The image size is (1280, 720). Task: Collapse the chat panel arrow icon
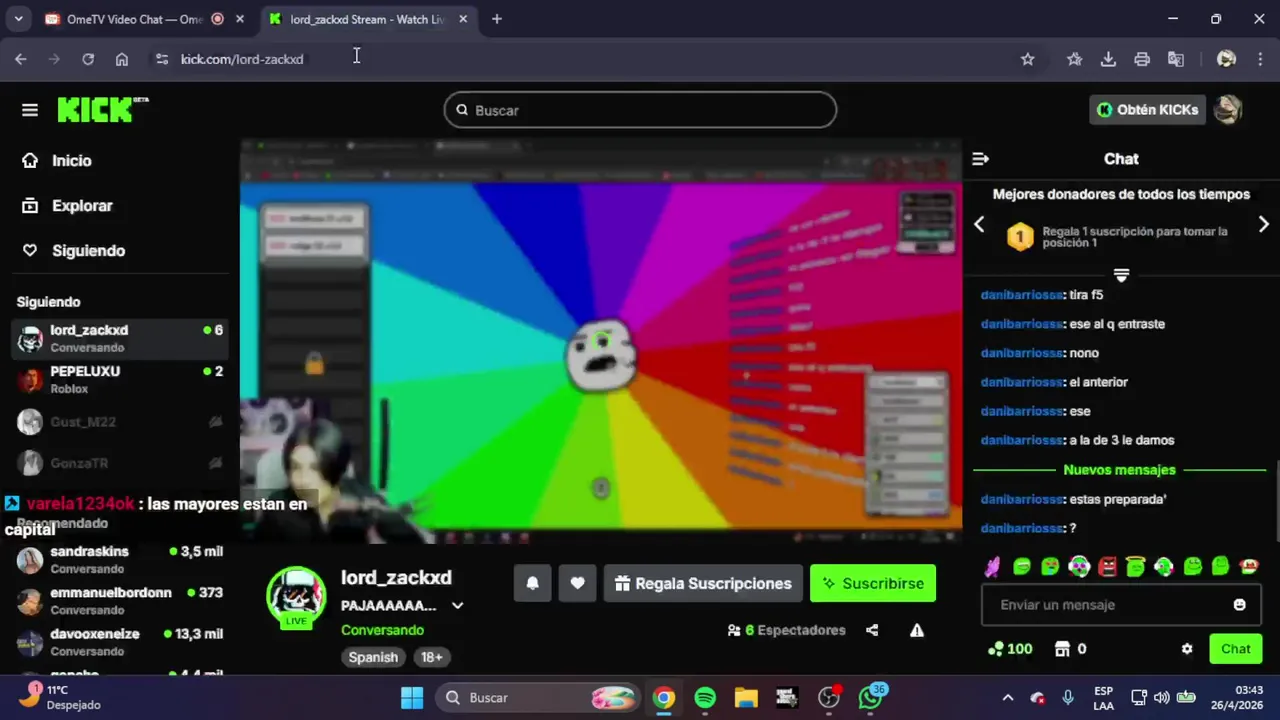[x=980, y=159]
